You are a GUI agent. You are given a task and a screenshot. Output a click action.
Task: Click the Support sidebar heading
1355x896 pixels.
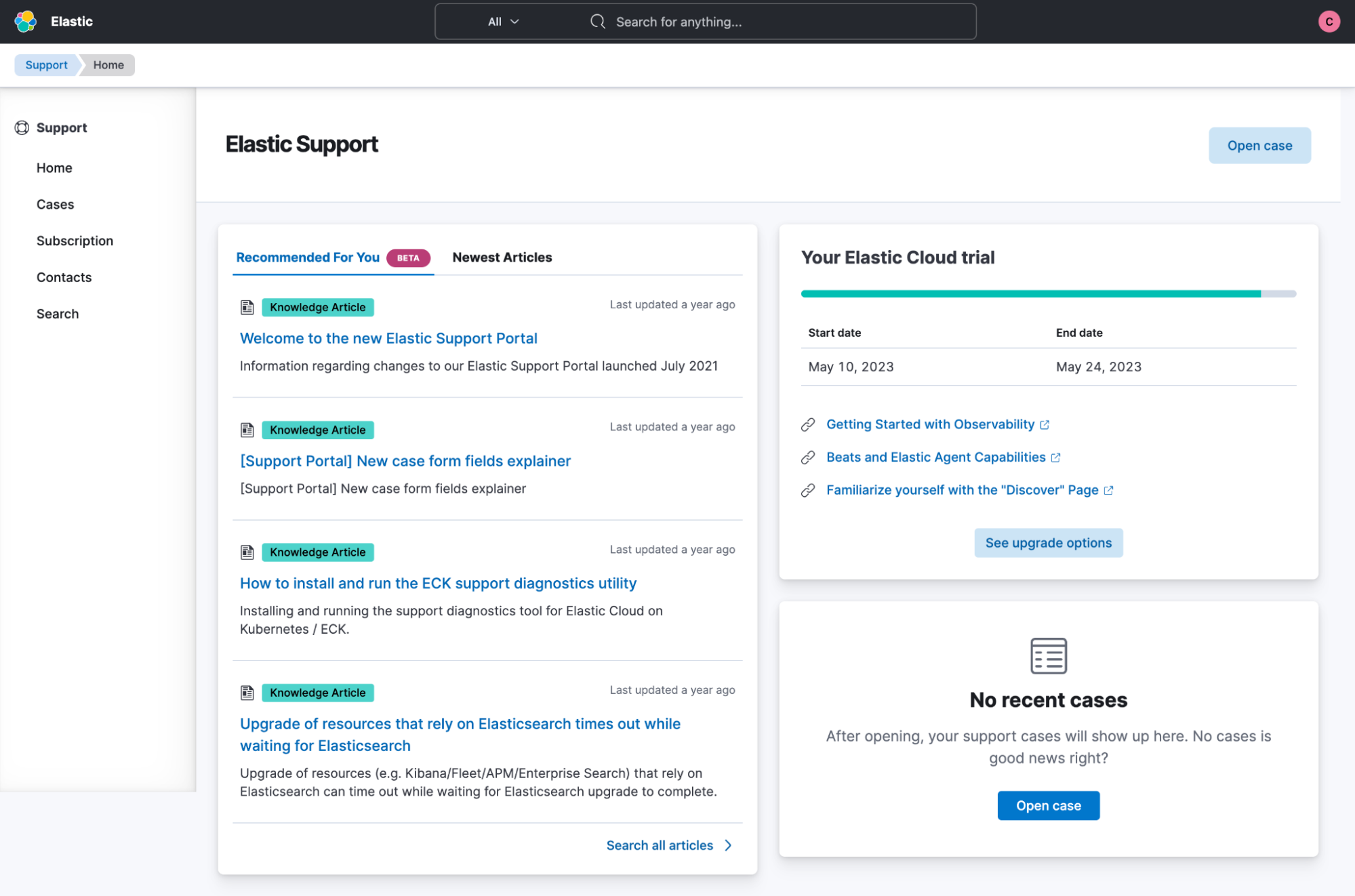pos(62,127)
